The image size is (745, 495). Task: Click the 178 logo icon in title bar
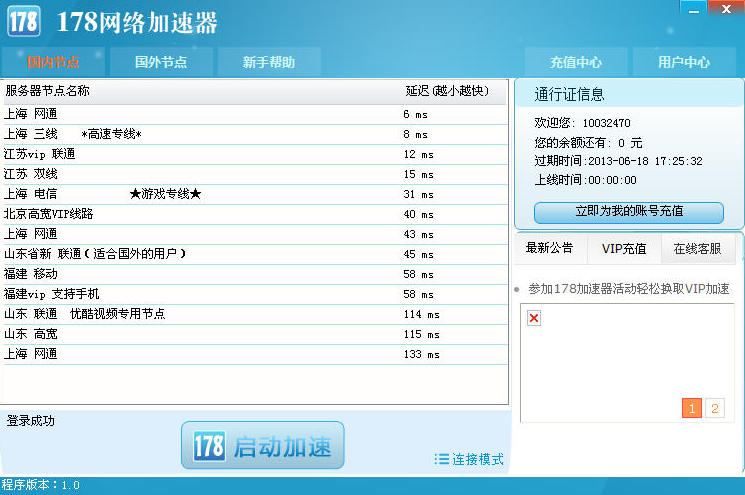24,21
